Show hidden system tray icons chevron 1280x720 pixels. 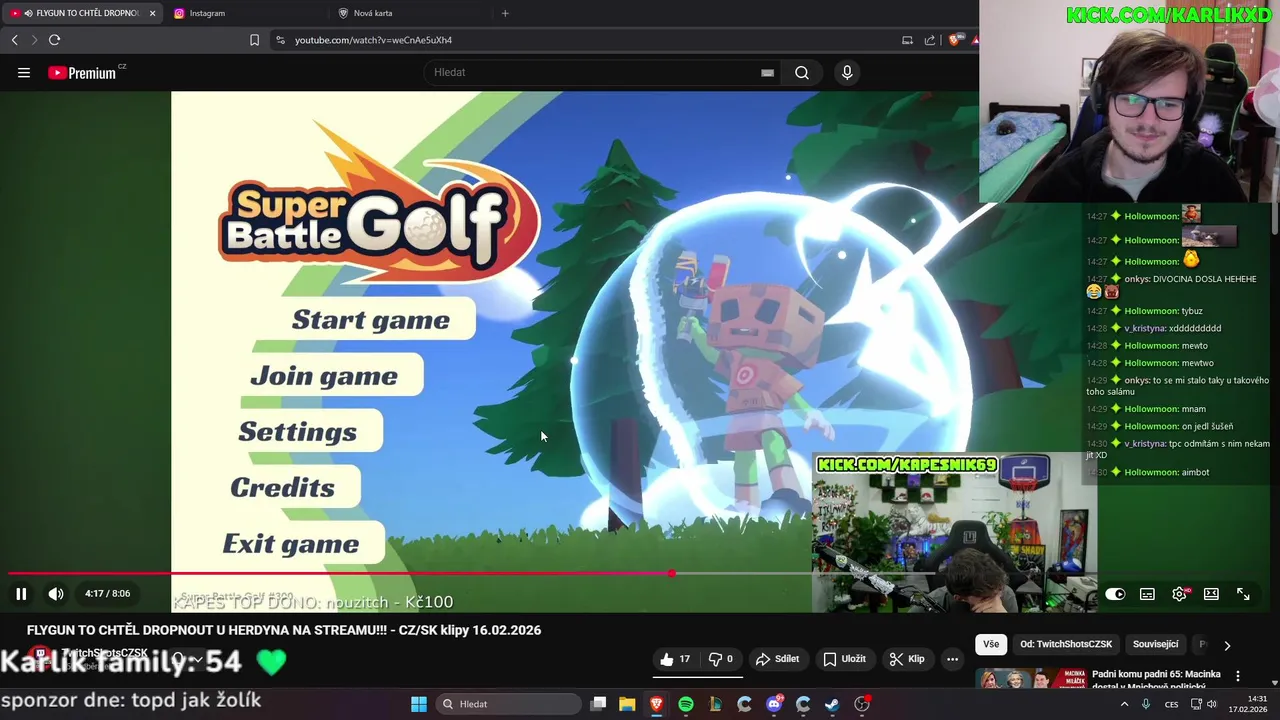(1124, 704)
